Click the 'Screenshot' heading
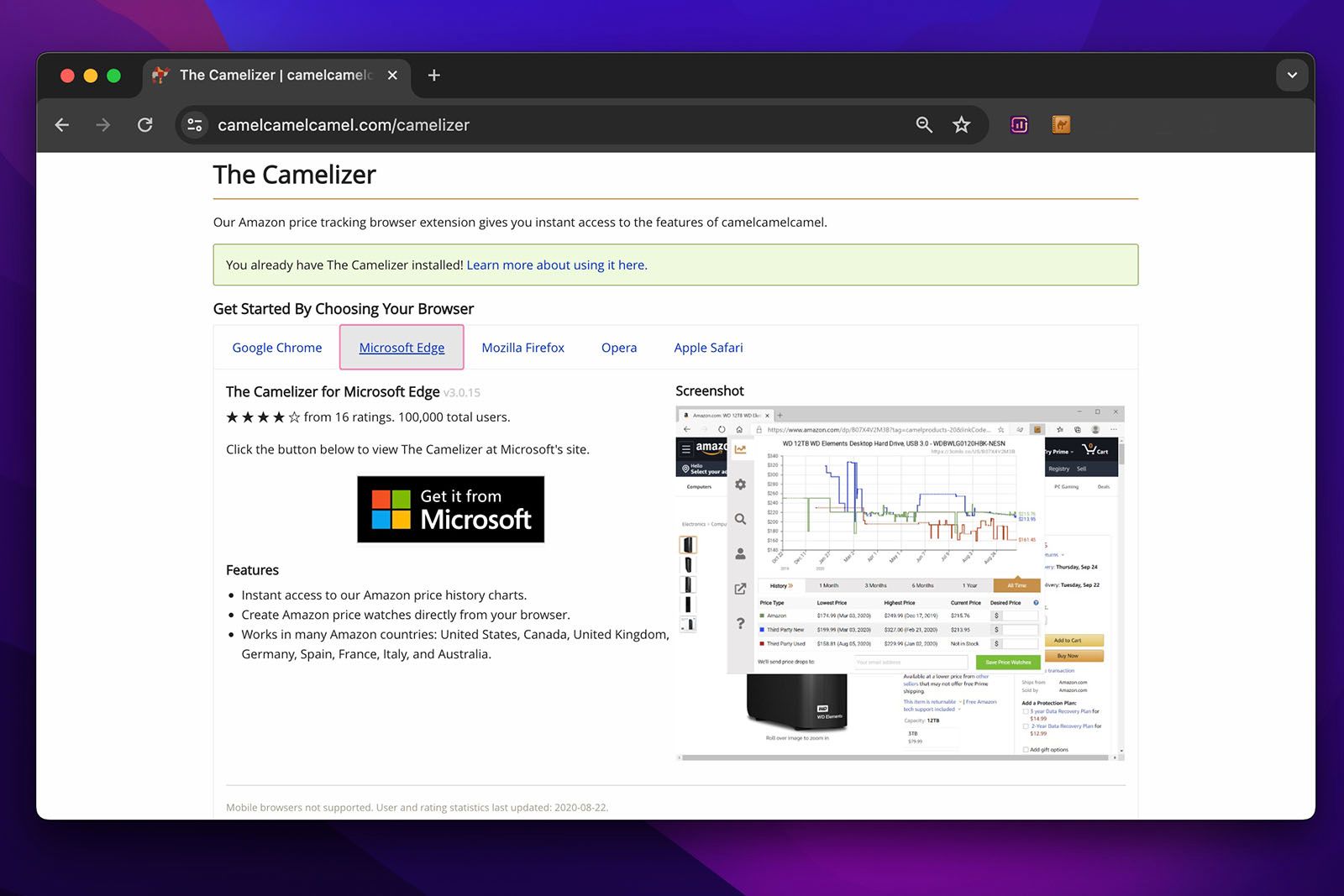 pos(710,391)
